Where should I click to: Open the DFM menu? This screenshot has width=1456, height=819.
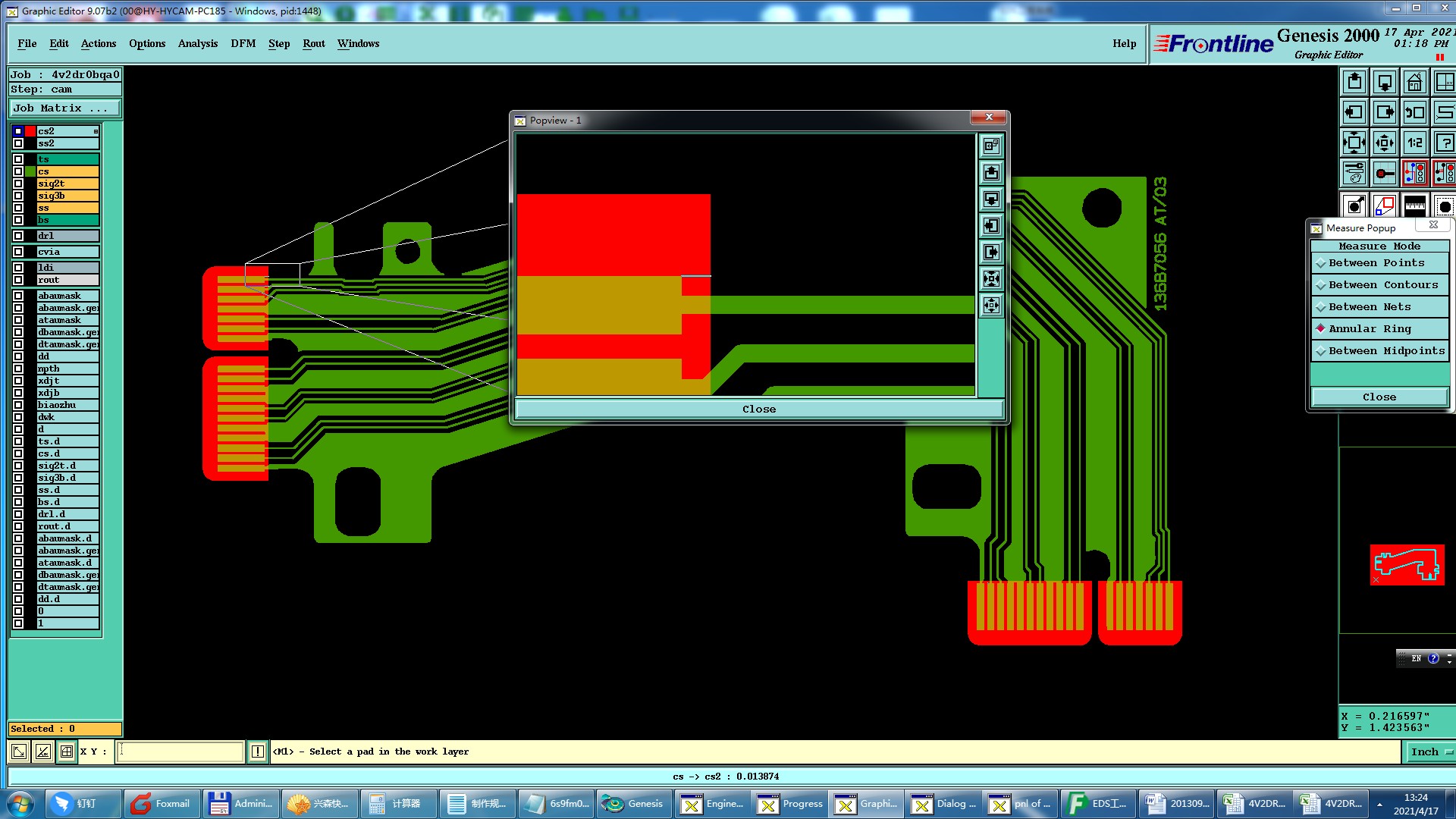(x=243, y=43)
